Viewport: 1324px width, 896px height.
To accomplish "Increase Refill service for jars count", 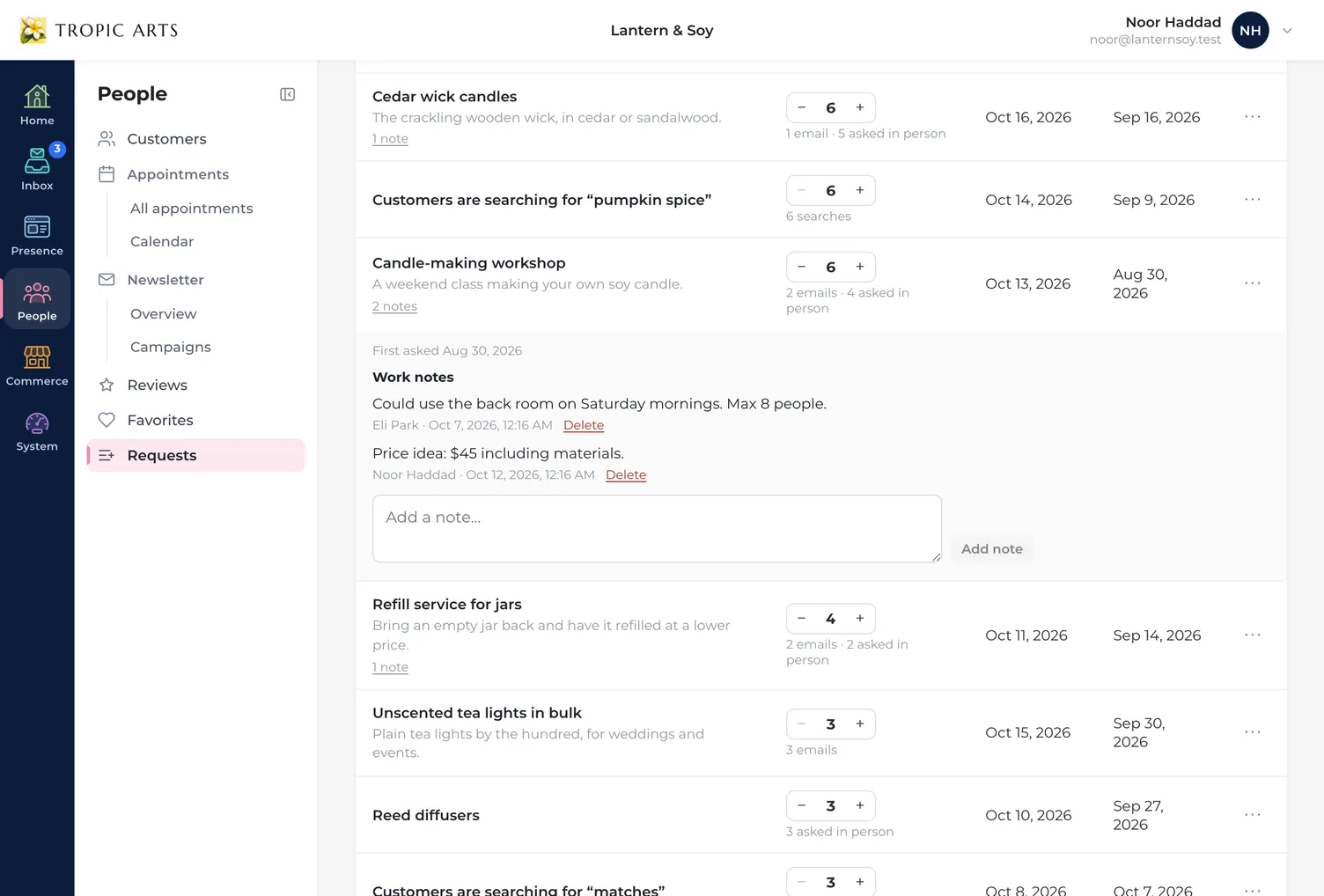I will pyautogui.click(x=860, y=618).
